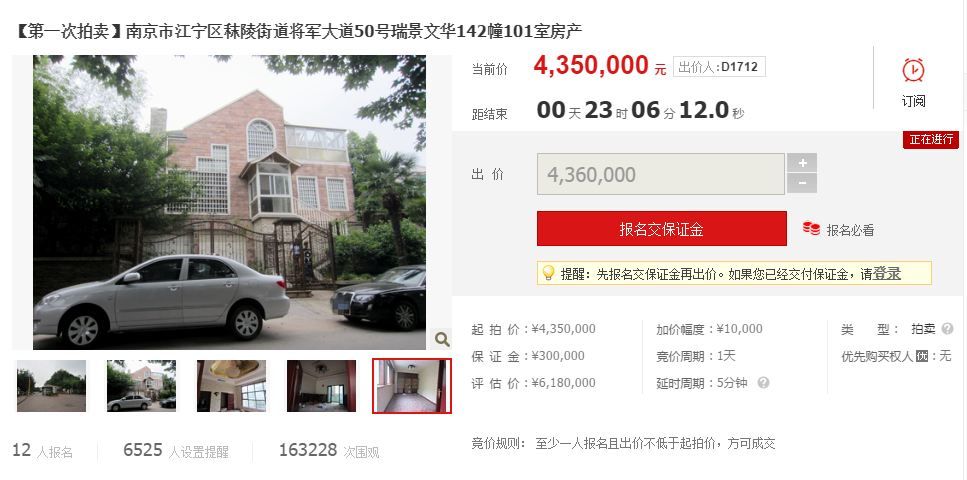Click the 登录 login link in reminder
Viewport: 967px width, 480px height.
click(887, 274)
